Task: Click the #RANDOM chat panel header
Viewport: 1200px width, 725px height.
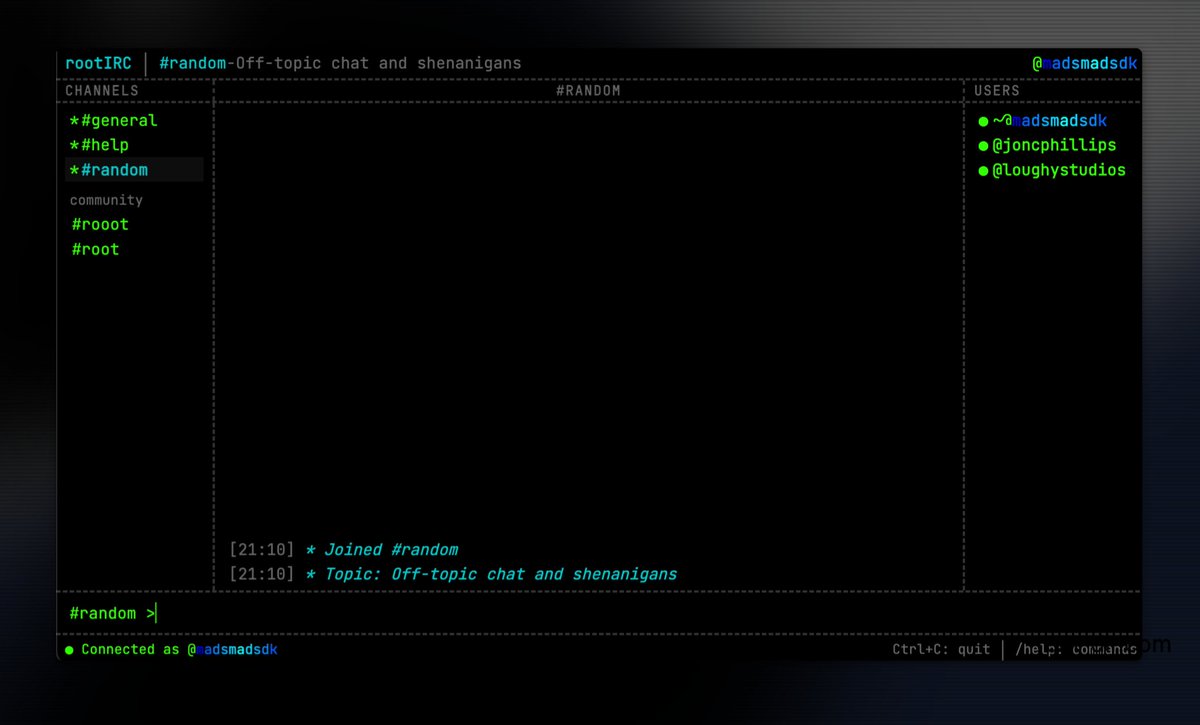Action: pyautogui.click(x=588, y=90)
